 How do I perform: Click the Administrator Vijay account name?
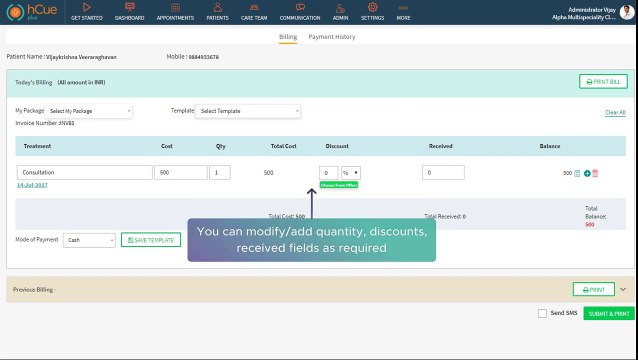tap(592, 10)
